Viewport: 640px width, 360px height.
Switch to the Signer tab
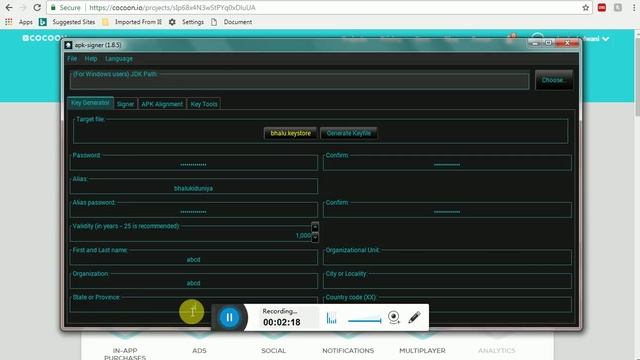coord(125,104)
